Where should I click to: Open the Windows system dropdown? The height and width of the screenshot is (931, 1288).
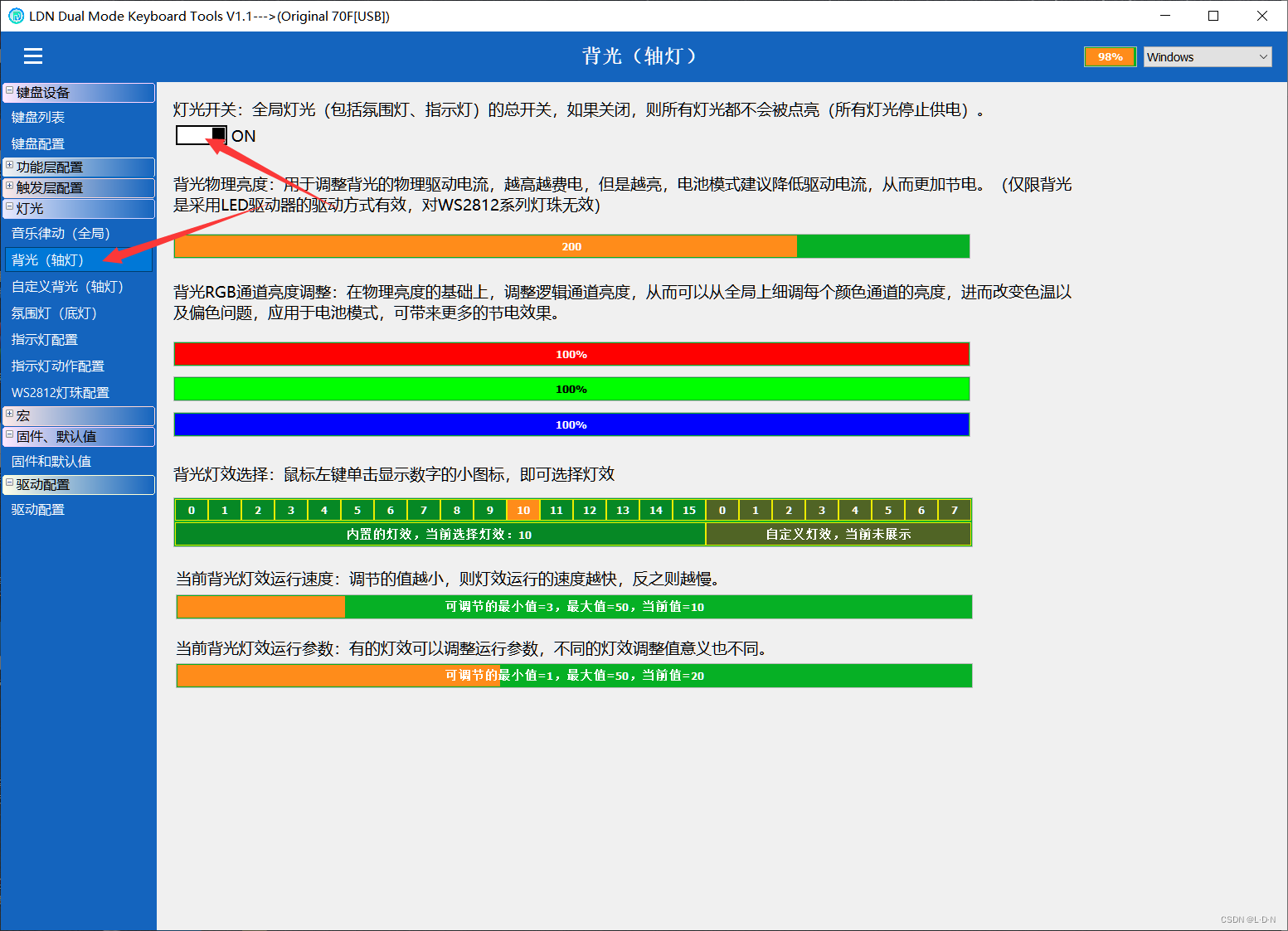coord(1208,56)
